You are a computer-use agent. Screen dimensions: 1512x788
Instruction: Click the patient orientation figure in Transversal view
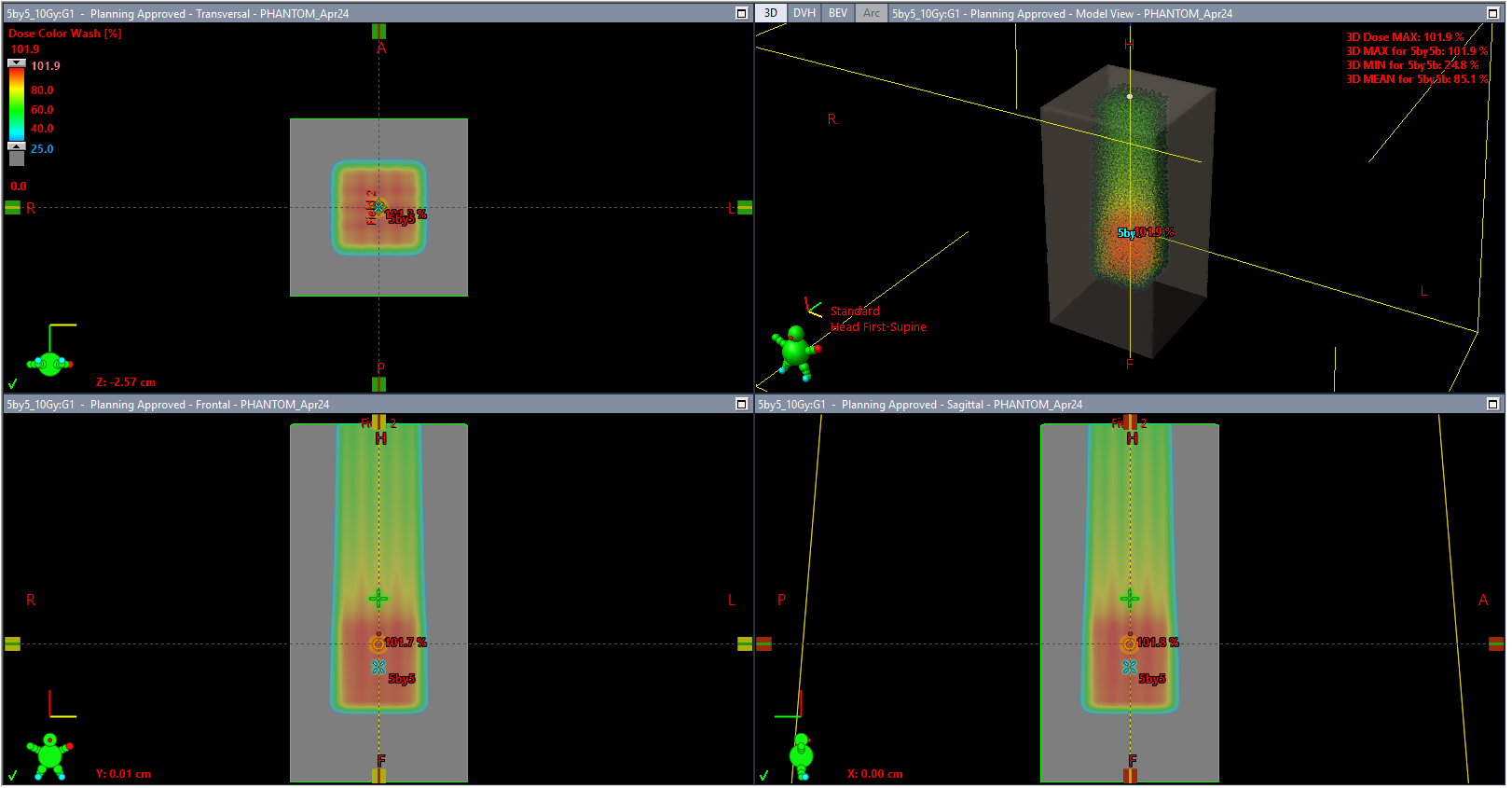(x=49, y=363)
